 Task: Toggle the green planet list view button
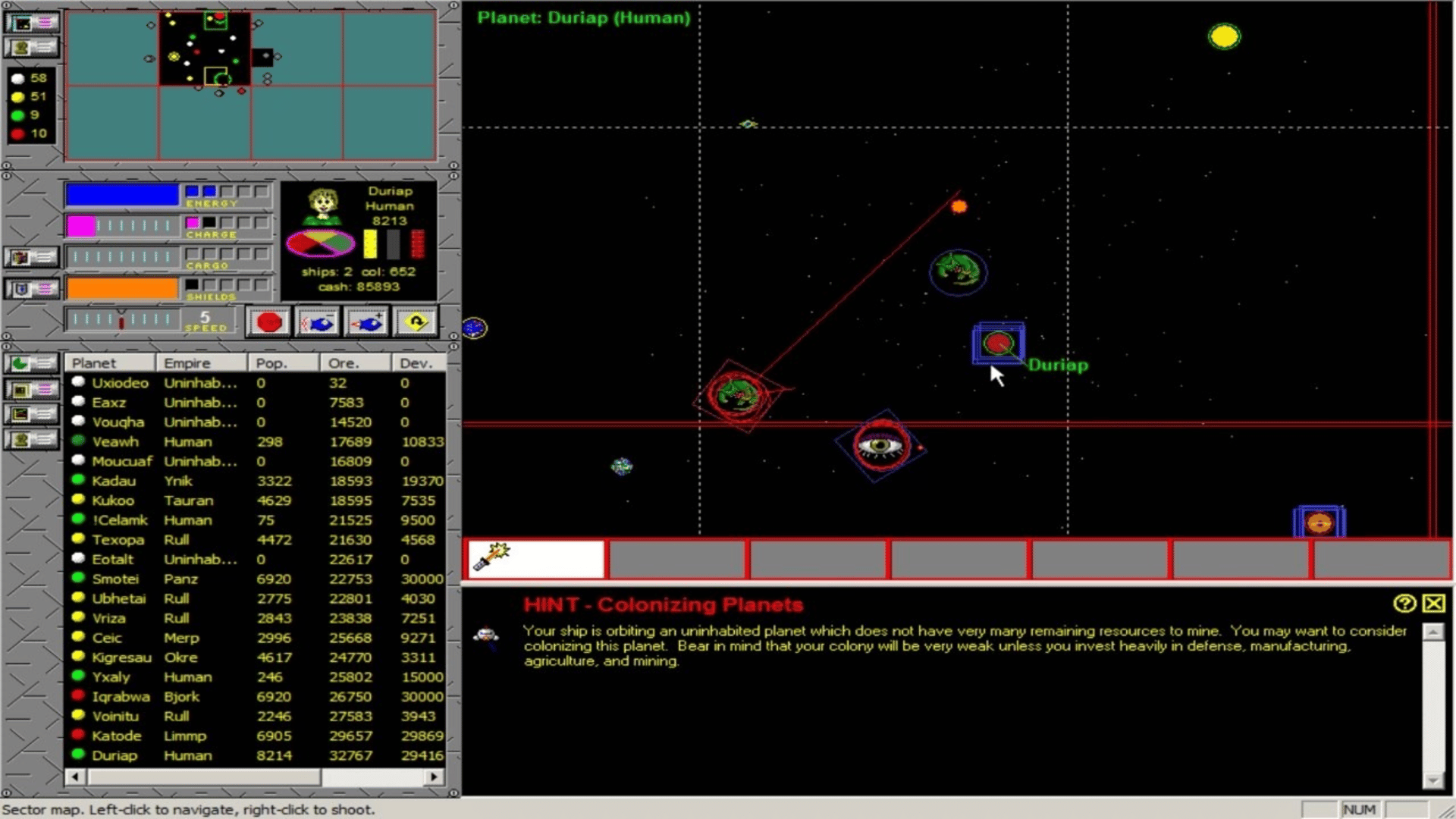(x=31, y=363)
